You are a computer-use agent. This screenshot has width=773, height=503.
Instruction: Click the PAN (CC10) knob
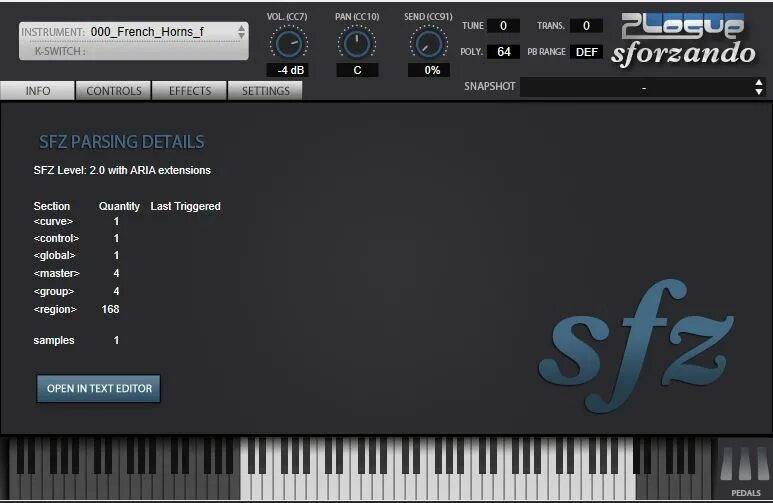(x=356, y=44)
